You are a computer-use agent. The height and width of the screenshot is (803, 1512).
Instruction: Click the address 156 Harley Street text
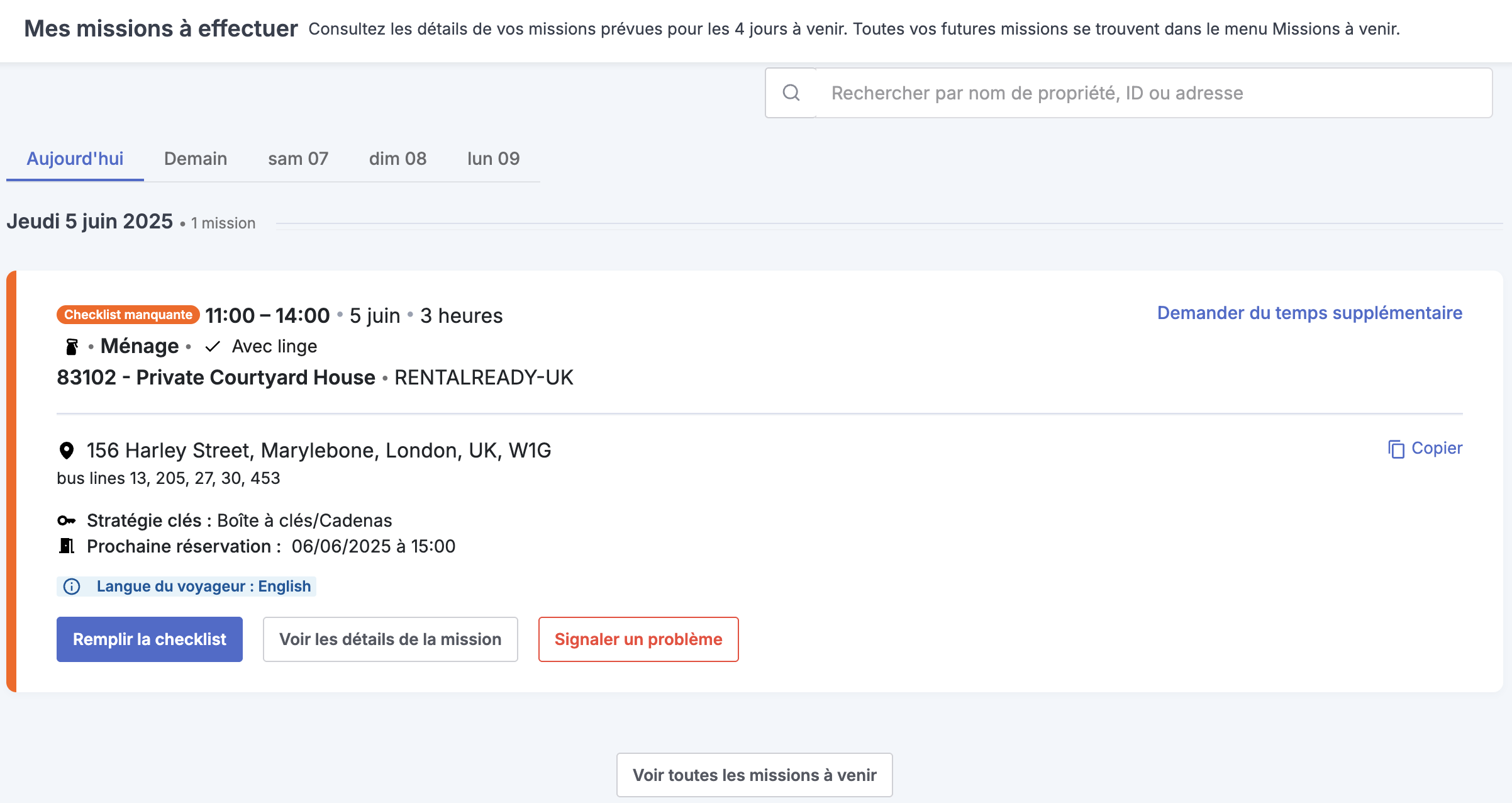click(x=319, y=451)
